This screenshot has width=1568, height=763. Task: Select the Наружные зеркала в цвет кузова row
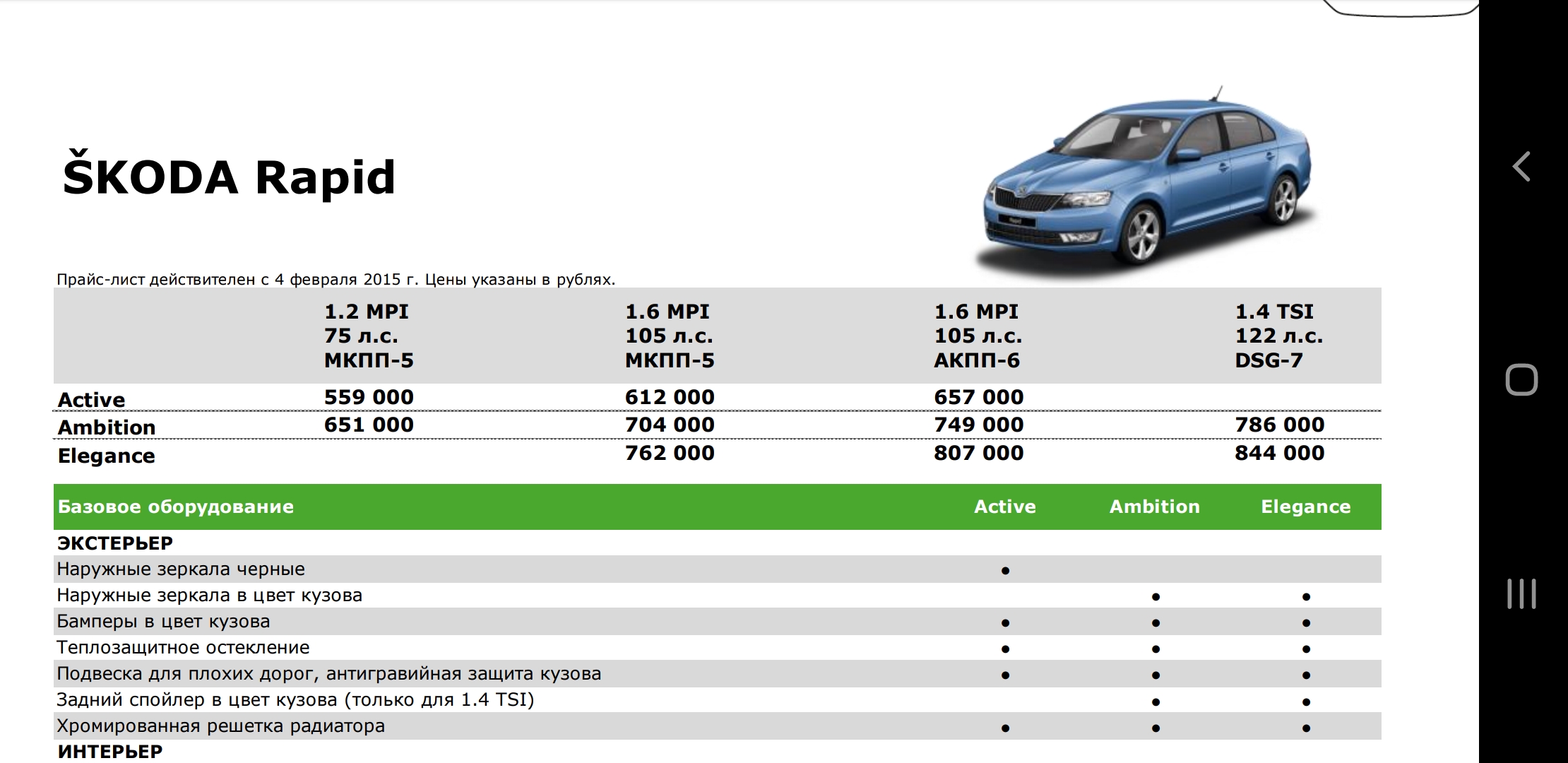click(x=717, y=596)
